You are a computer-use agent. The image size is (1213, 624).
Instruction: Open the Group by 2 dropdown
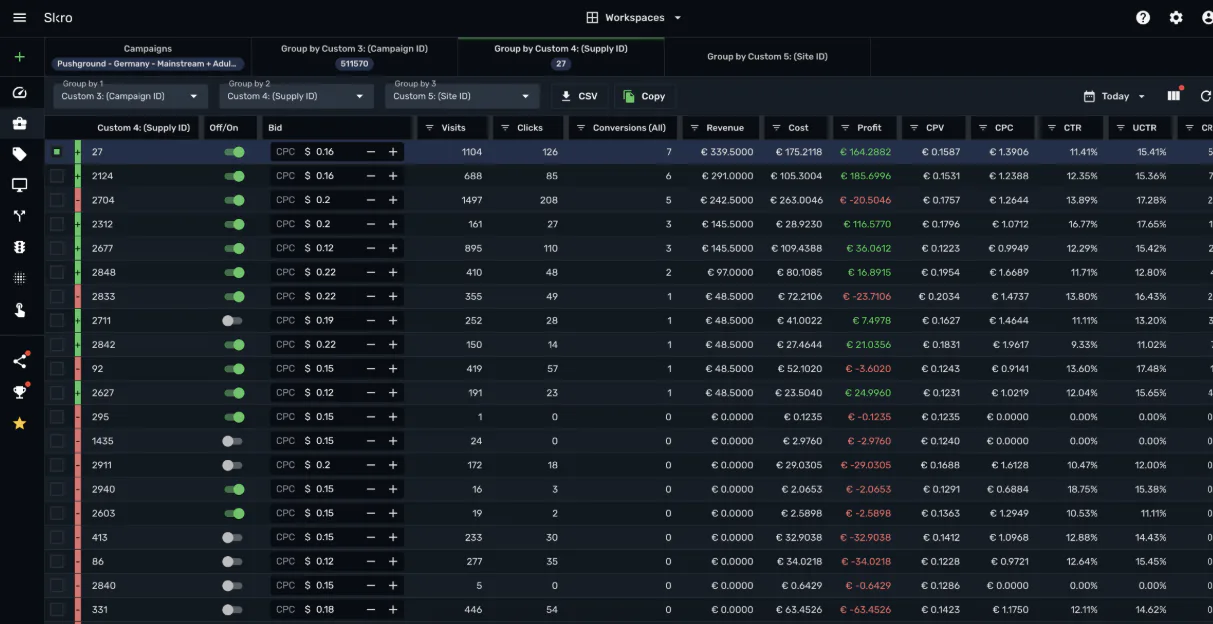[296, 96]
